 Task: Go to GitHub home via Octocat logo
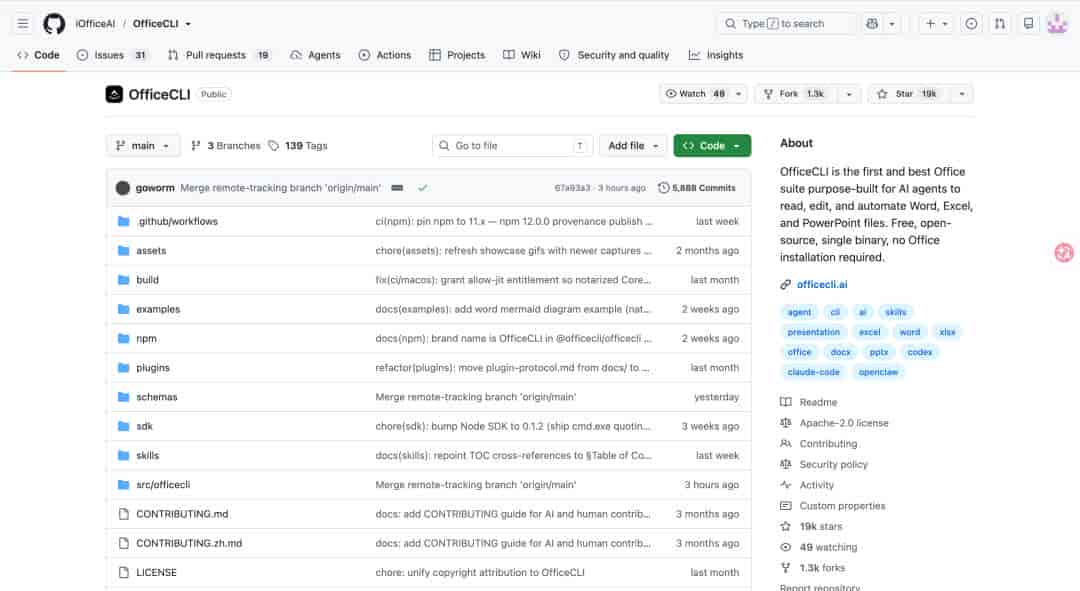pos(54,23)
